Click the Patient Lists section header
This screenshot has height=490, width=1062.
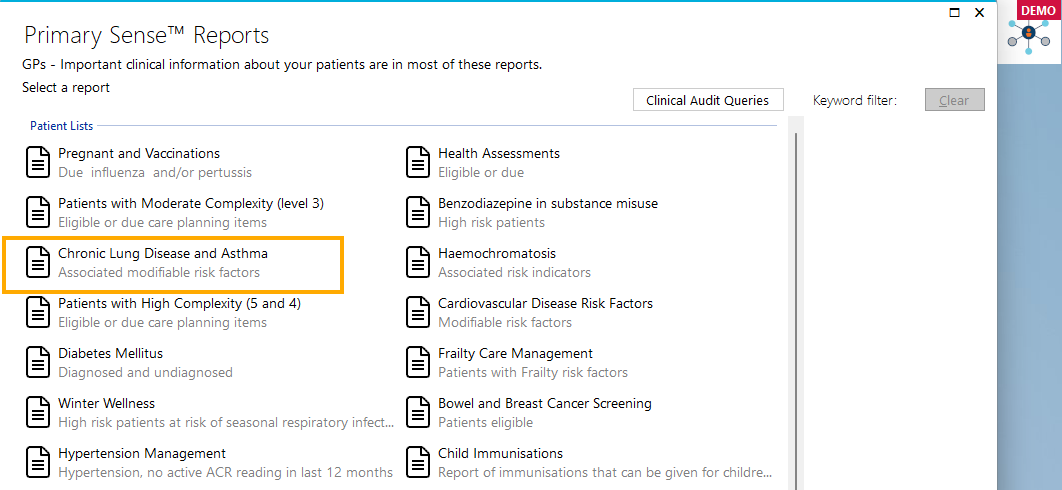62,125
